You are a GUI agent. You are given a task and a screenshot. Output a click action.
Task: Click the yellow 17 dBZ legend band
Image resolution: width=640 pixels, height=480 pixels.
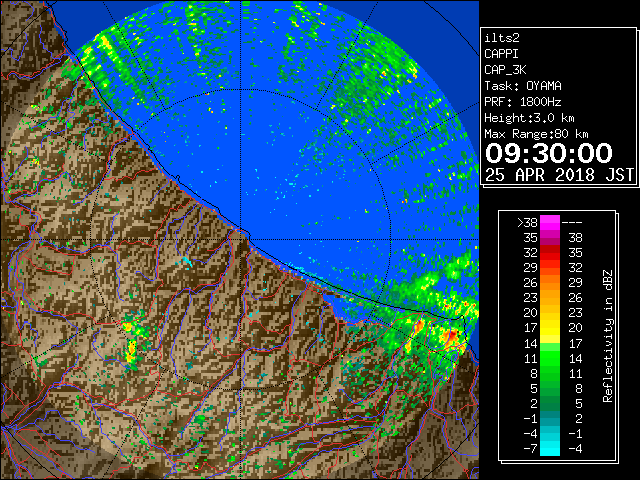click(x=550, y=328)
